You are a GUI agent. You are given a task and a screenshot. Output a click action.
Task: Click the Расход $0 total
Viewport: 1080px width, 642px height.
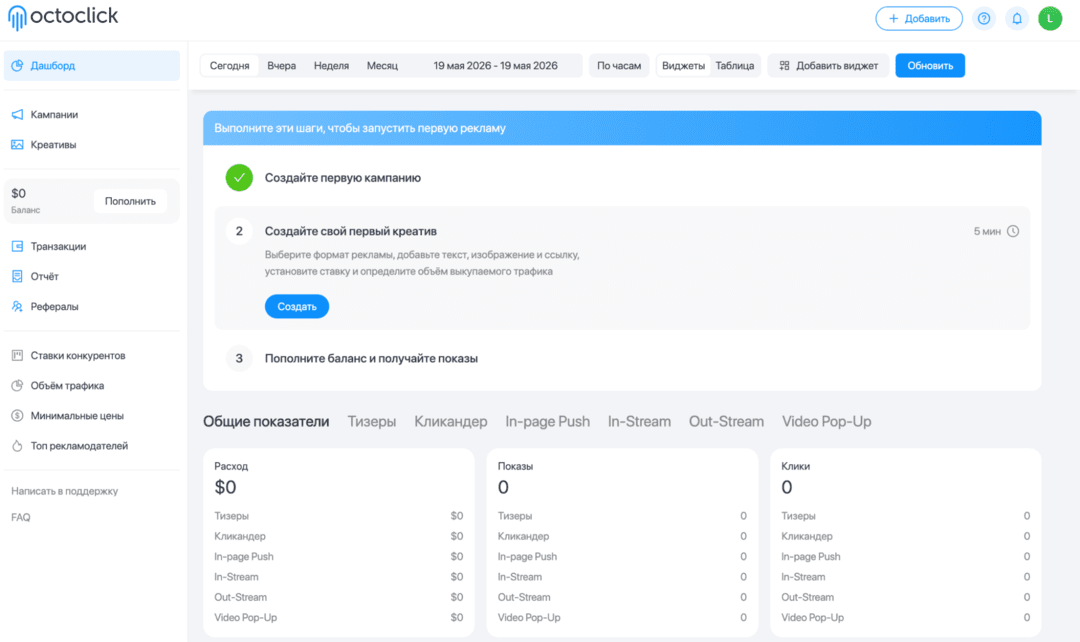click(x=225, y=488)
